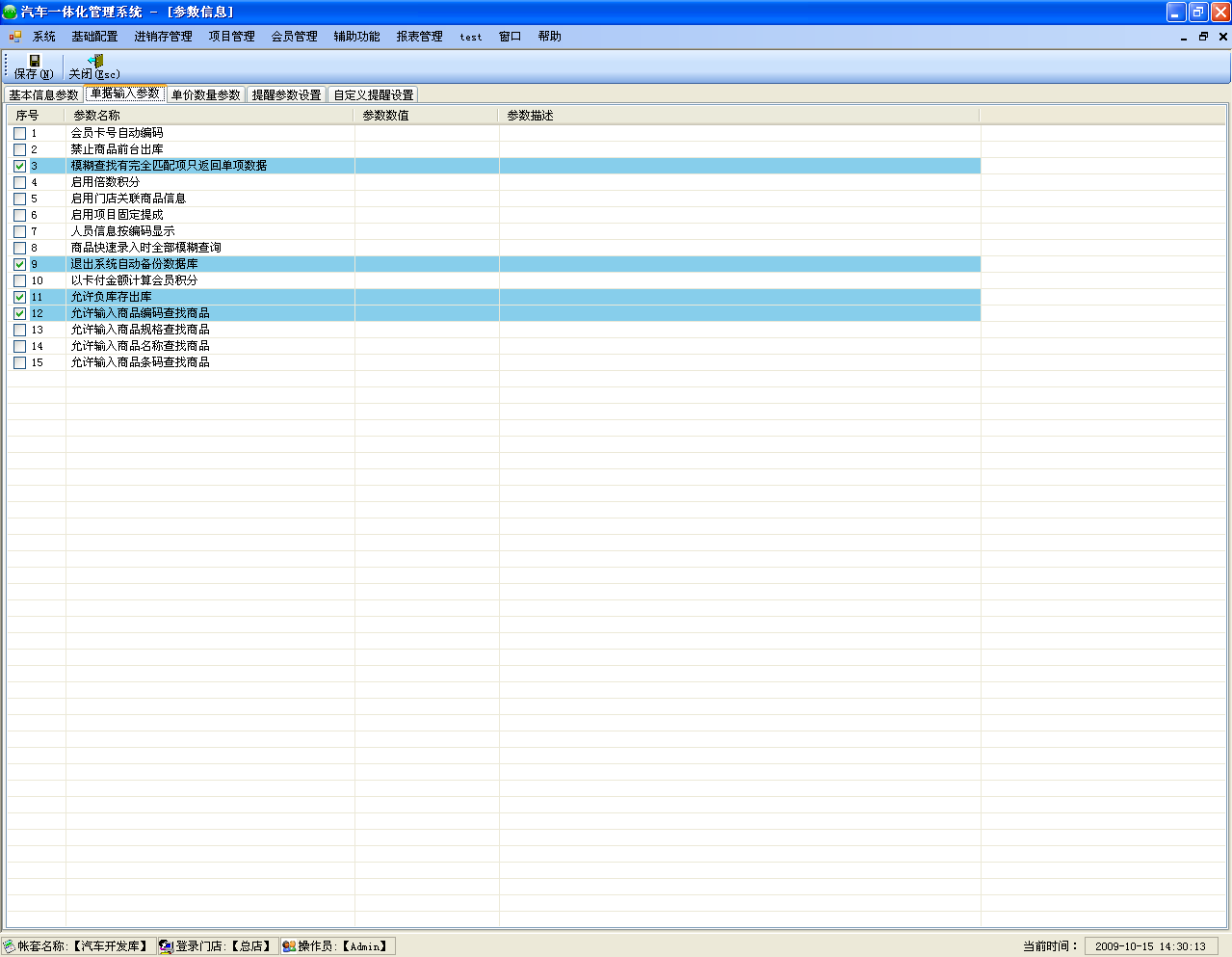
Task: Click the login store icon in the status bar
Action: coord(166,946)
